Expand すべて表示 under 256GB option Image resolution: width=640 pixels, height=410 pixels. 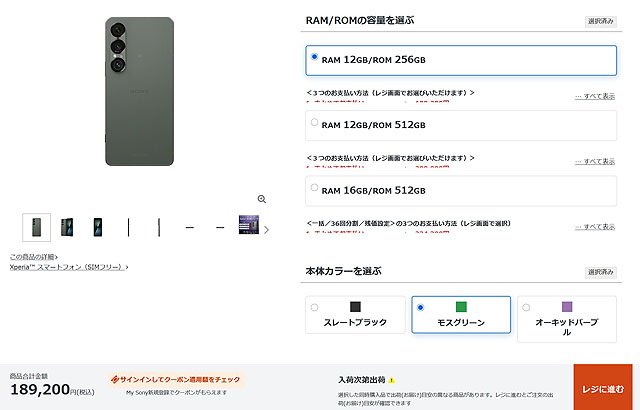pos(595,96)
